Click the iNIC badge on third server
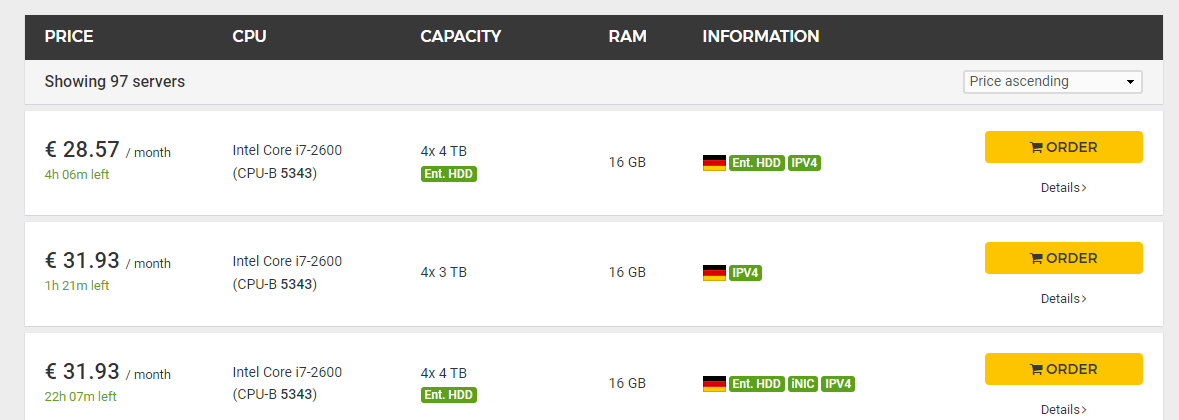 coord(803,383)
